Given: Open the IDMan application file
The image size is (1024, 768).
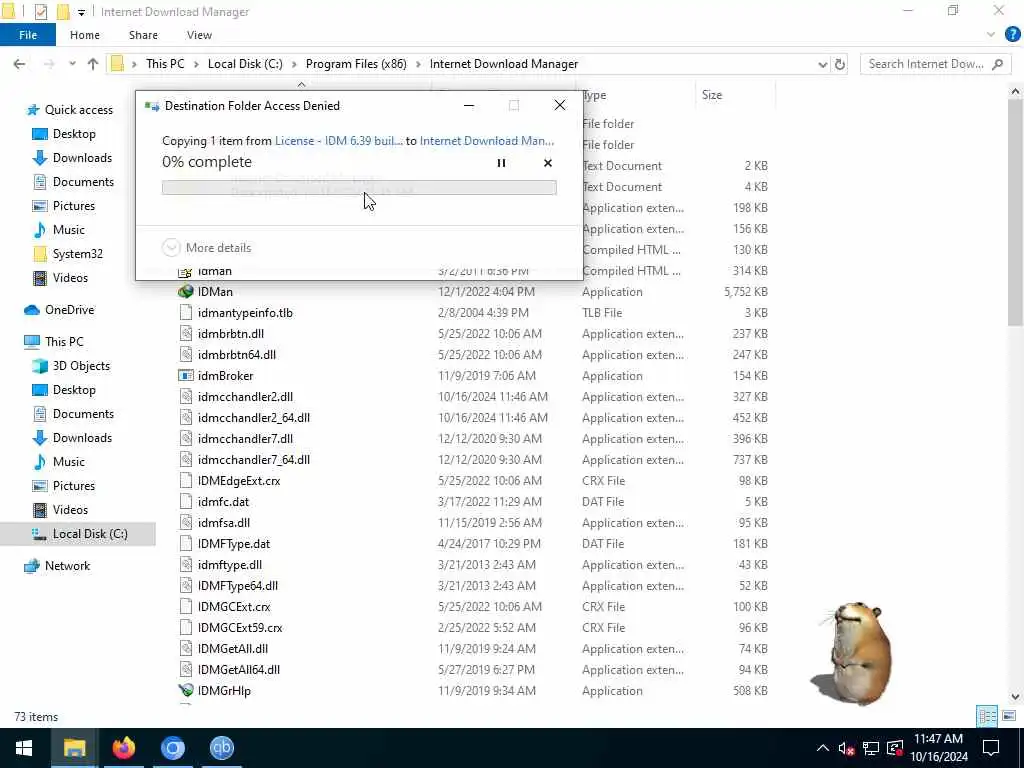Looking at the screenshot, I should (215, 292).
